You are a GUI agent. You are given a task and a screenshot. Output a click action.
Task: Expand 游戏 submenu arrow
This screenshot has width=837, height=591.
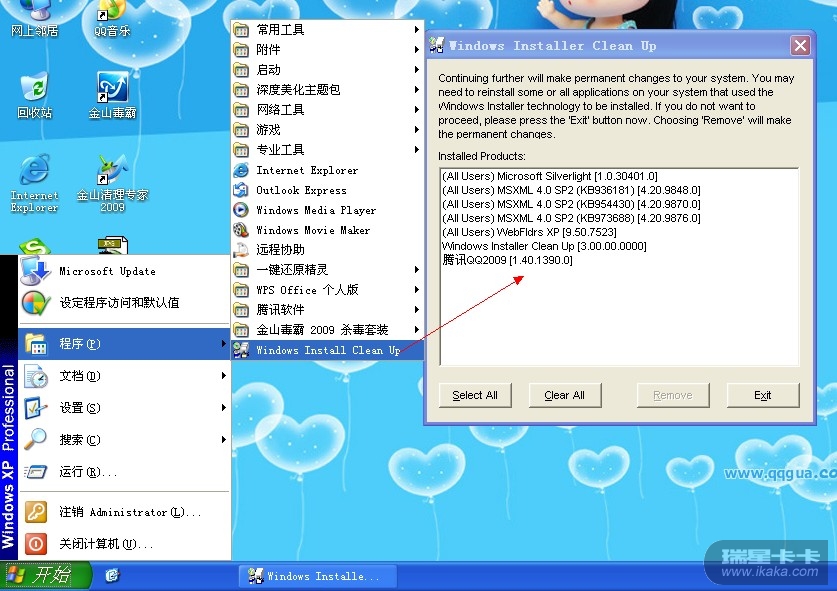pos(416,130)
